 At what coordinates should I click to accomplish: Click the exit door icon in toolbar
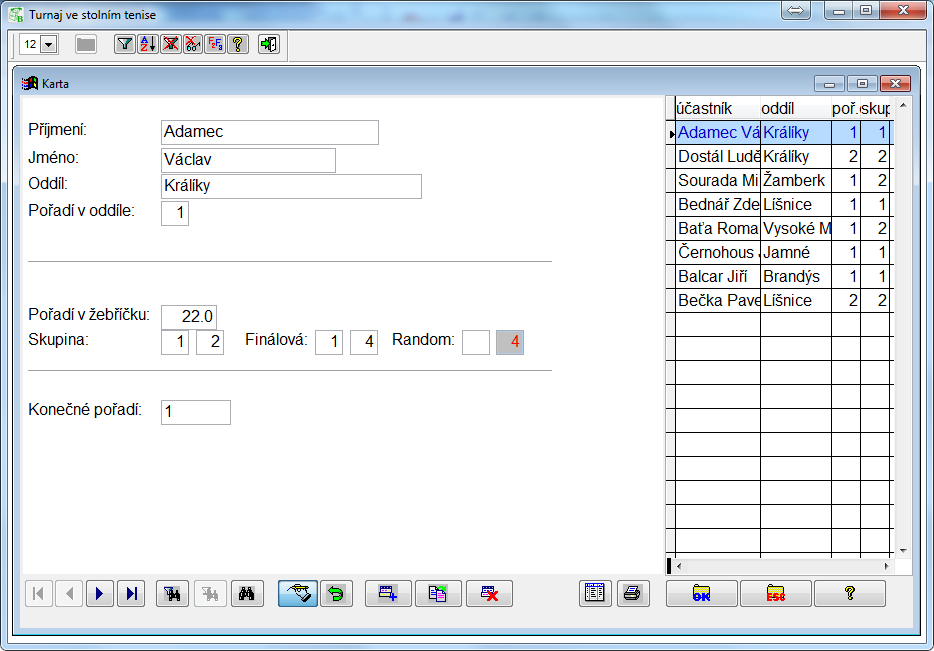[268, 44]
